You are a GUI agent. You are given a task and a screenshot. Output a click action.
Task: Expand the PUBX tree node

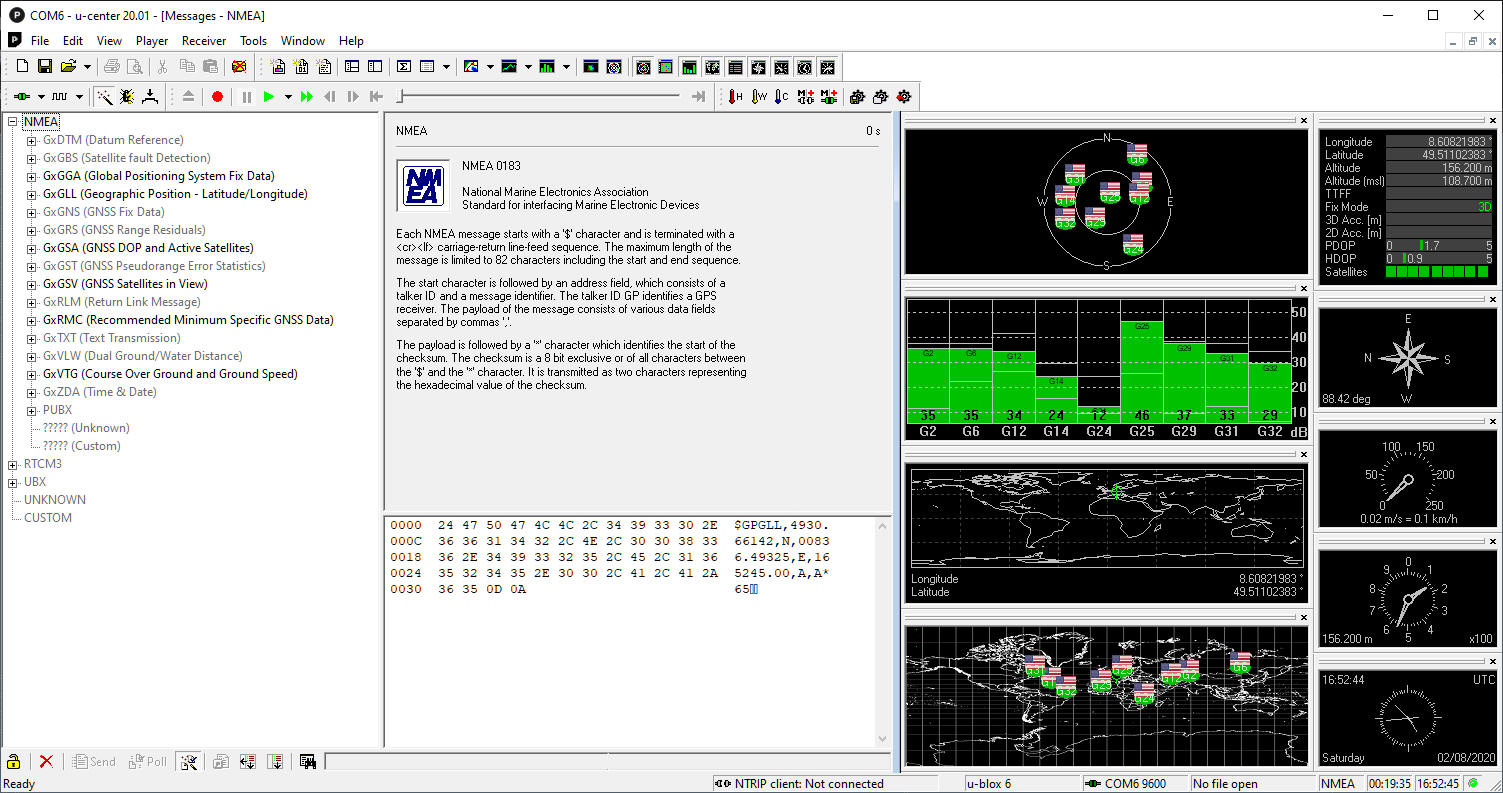[32, 410]
